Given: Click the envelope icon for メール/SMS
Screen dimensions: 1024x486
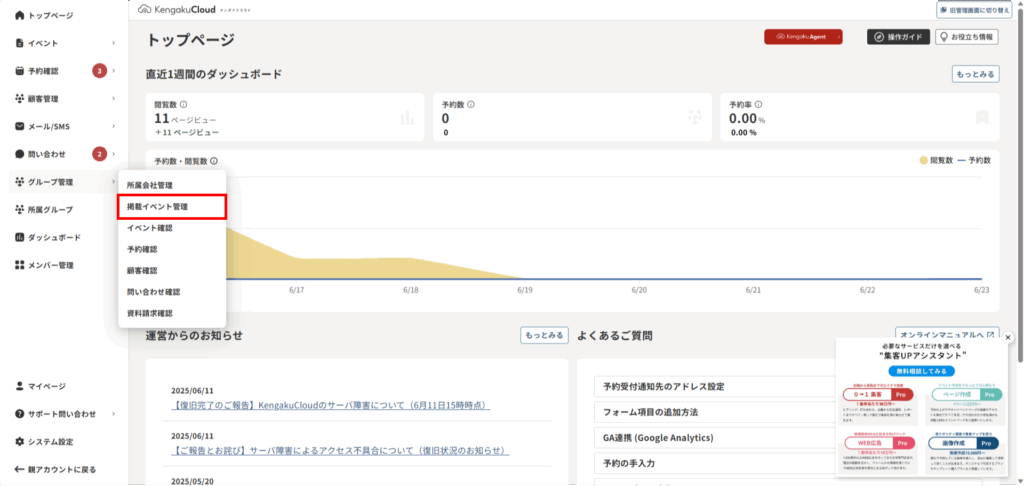Looking at the screenshot, I should (20, 127).
